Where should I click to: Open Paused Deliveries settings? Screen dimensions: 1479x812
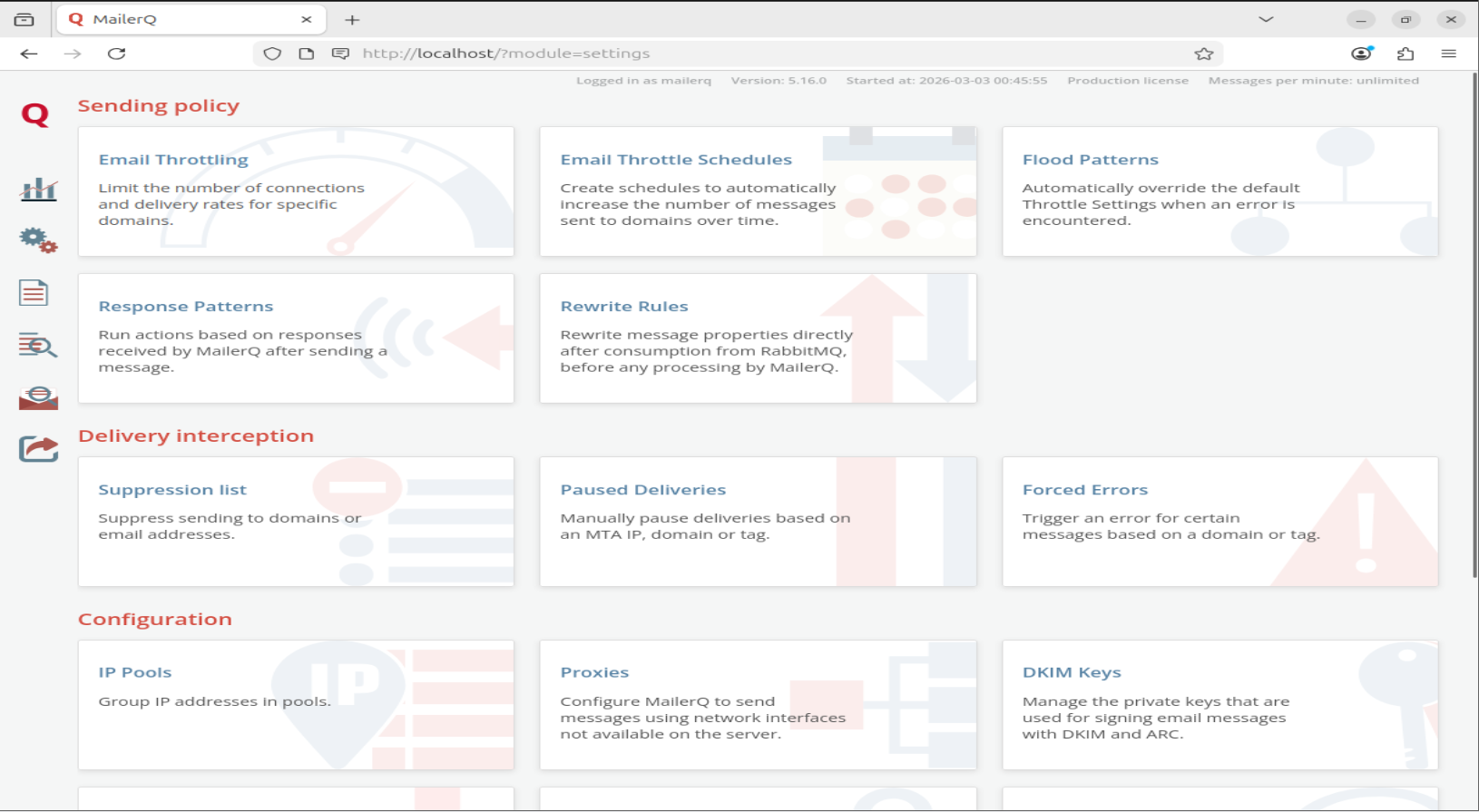coord(758,522)
